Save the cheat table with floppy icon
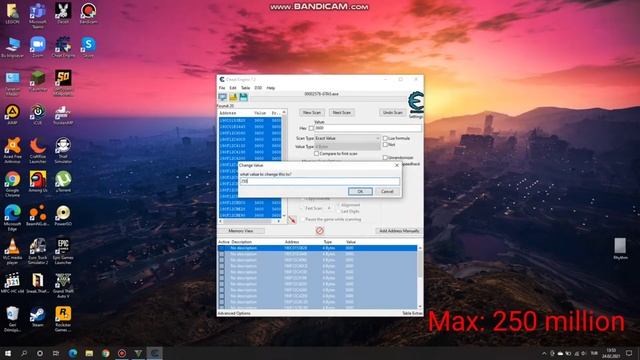 coord(244,97)
